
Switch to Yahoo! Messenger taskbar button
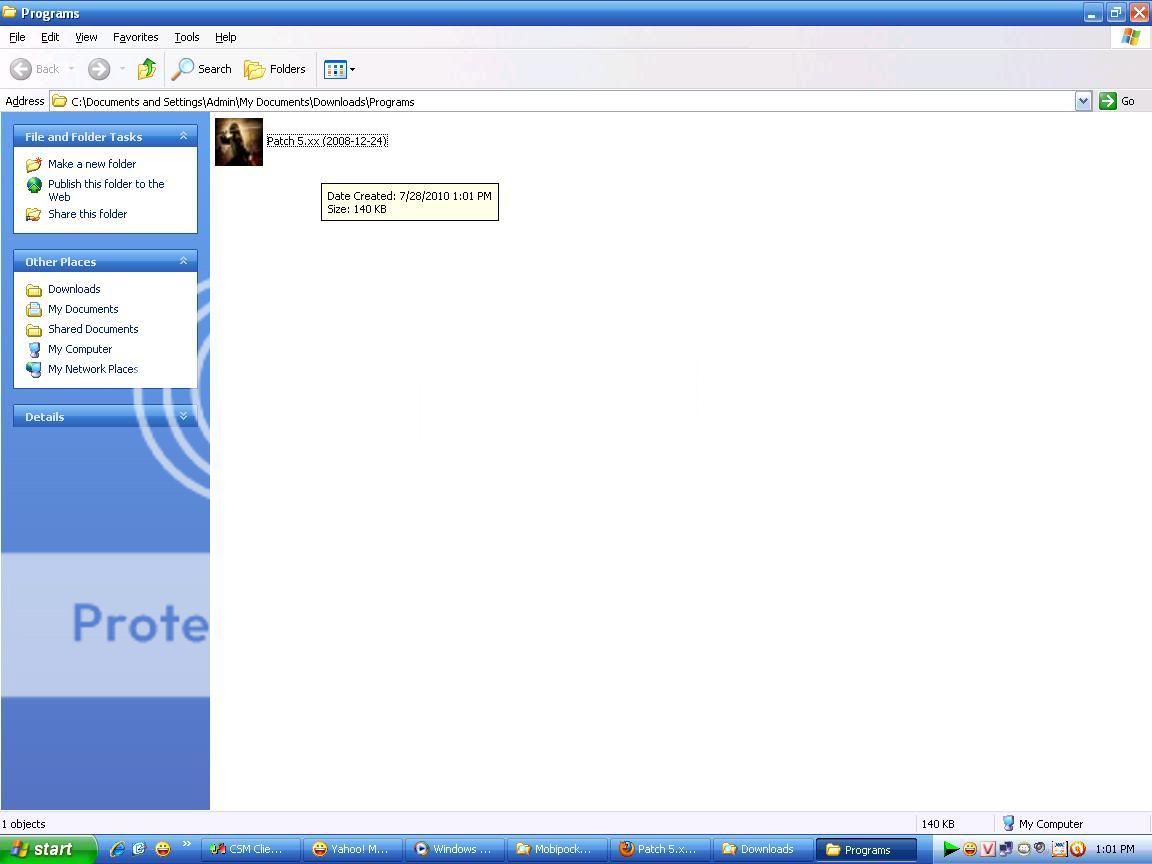click(353, 849)
